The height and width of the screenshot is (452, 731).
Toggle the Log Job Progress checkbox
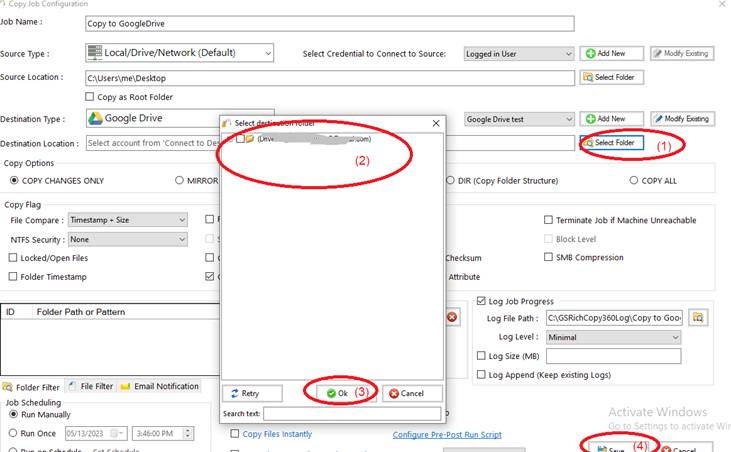(481, 301)
